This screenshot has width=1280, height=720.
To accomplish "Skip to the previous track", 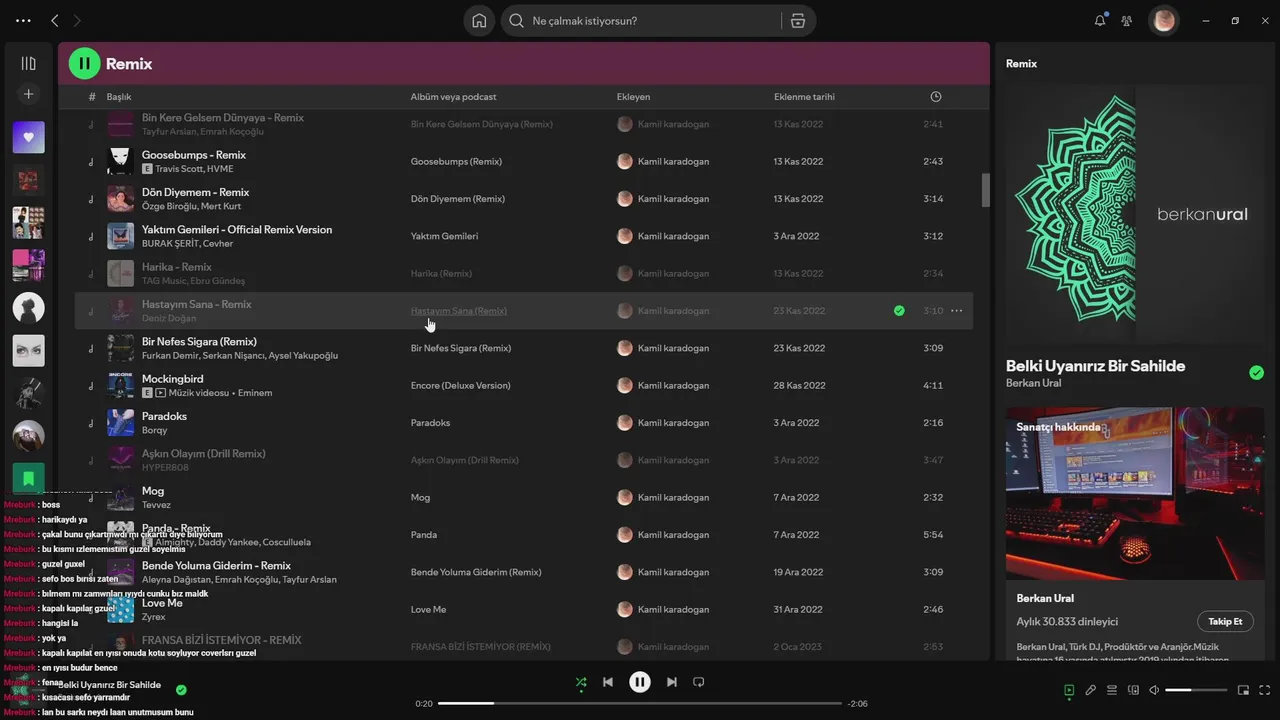I will tap(608, 682).
